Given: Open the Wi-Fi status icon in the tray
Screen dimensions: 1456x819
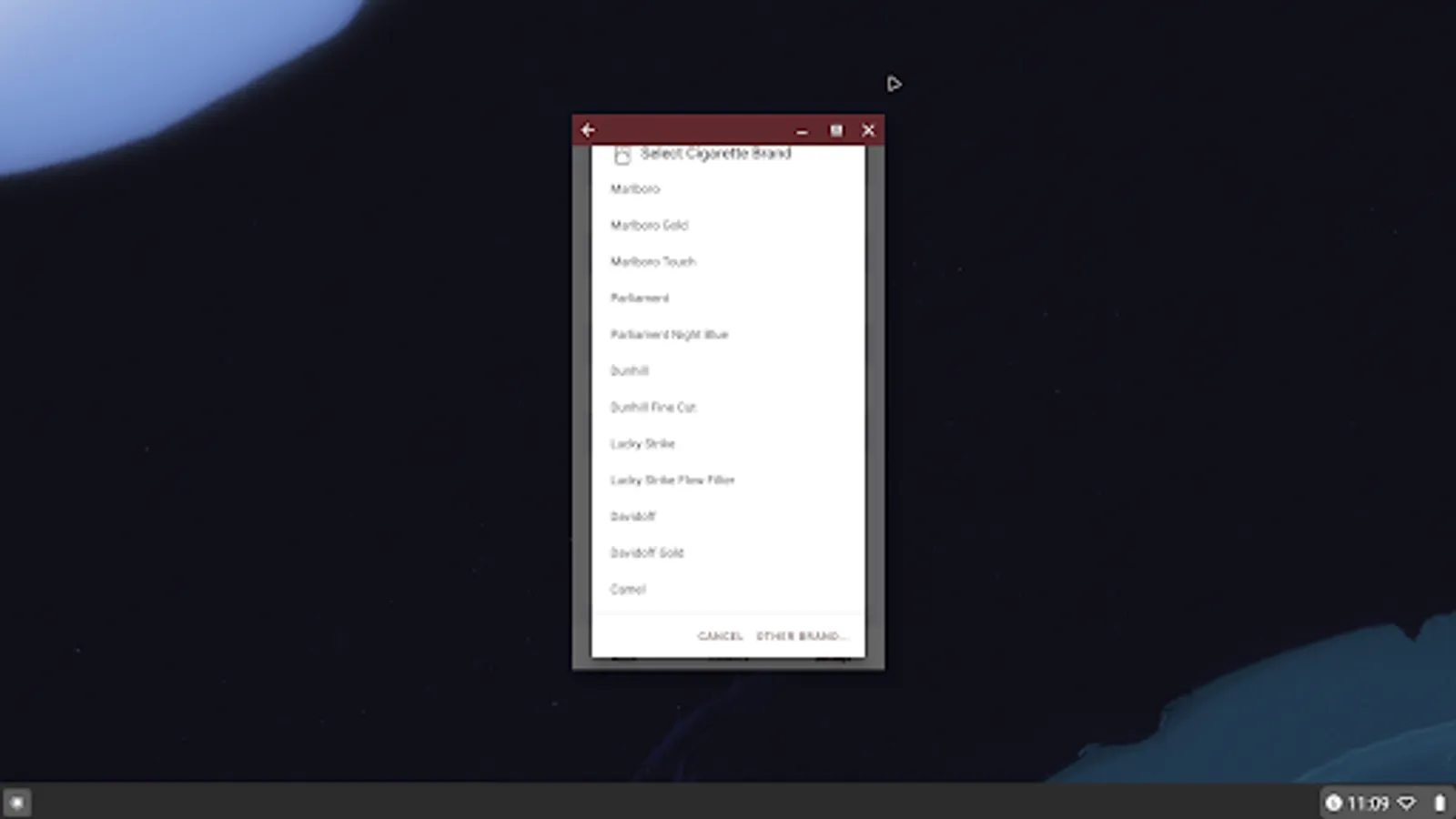Looking at the screenshot, I should tap(1407, 803).
